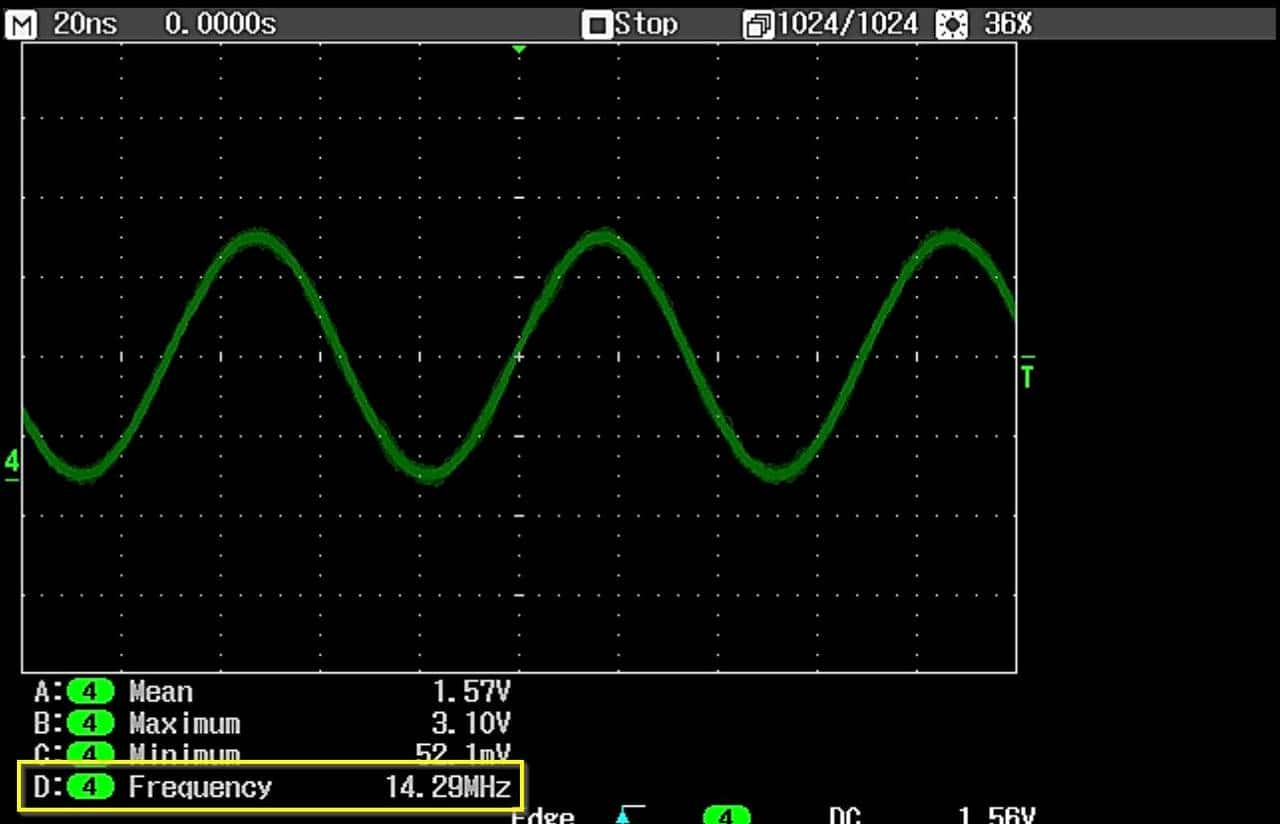Viewport: 1280px width, 824px height.
Task: Select the Mean measurement row
Action: 272,692
